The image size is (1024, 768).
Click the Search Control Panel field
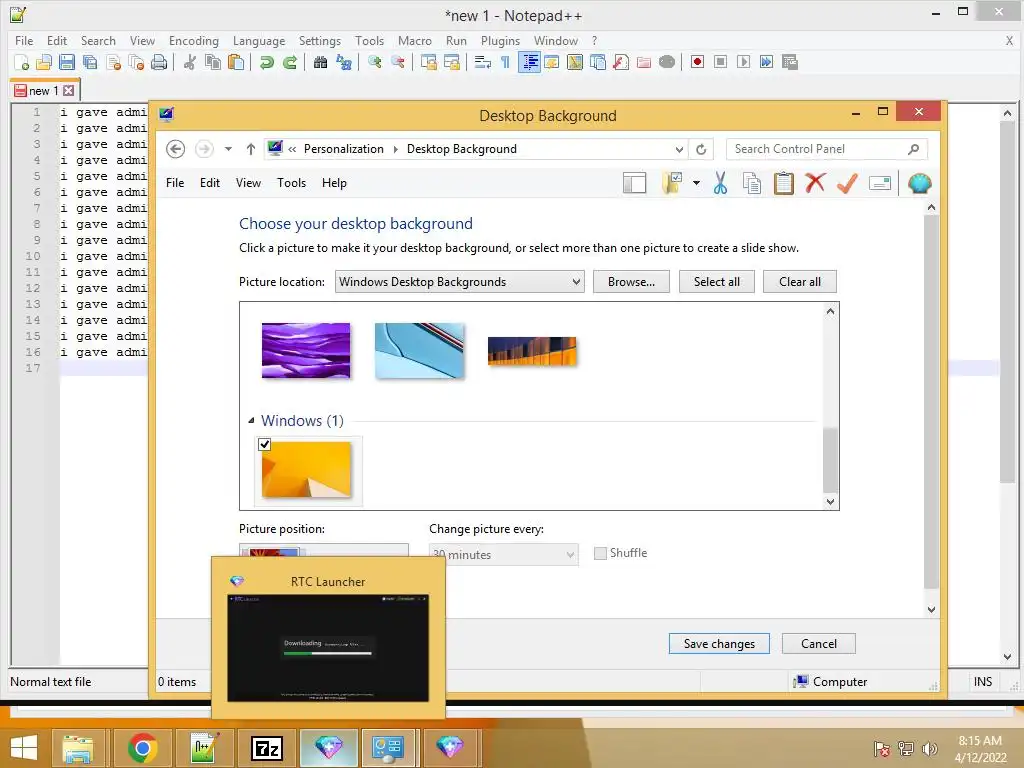click(x=826, y=149)
